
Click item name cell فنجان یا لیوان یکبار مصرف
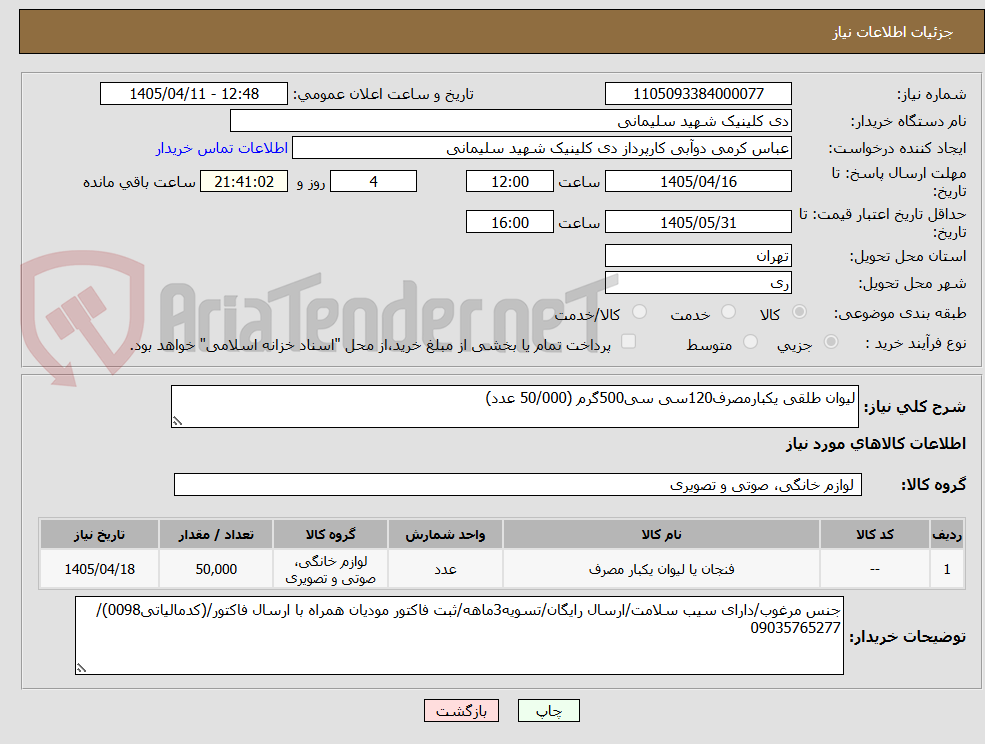tap(661, 569)
